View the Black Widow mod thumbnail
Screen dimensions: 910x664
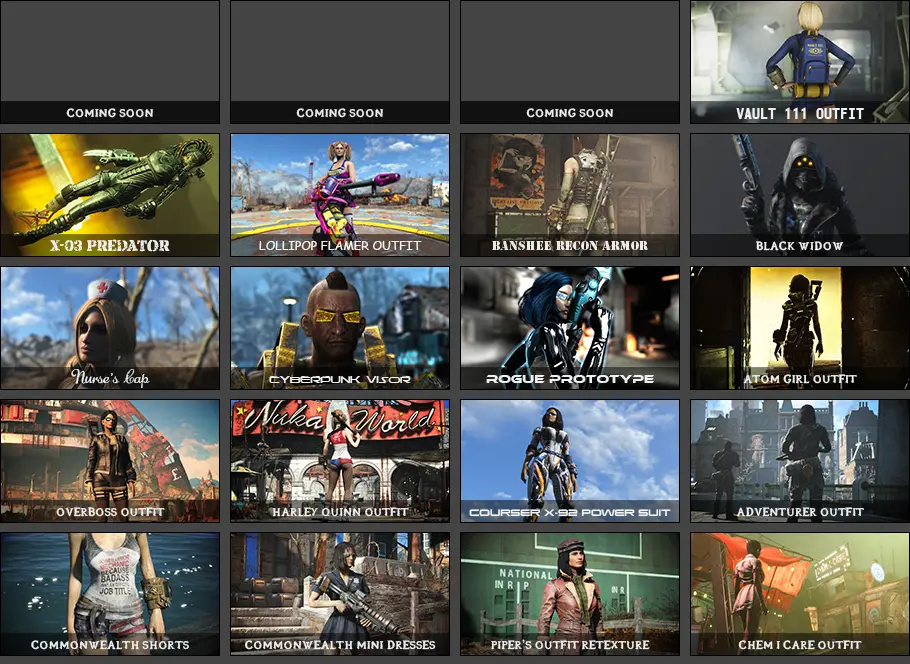(800, 195)
